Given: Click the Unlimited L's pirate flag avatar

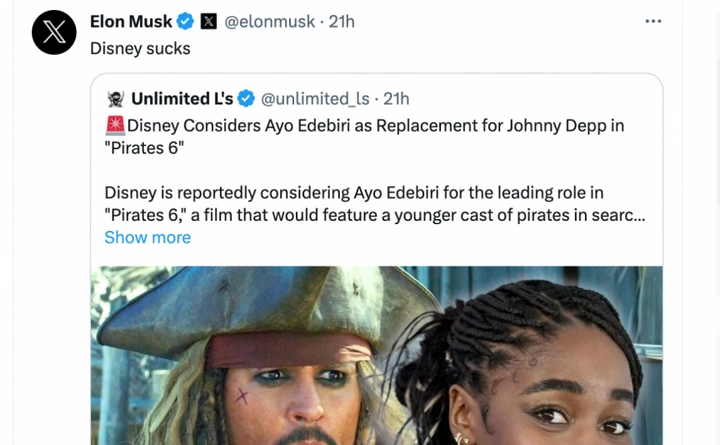Looking at the screenshot, I should (x=116, y=98).
